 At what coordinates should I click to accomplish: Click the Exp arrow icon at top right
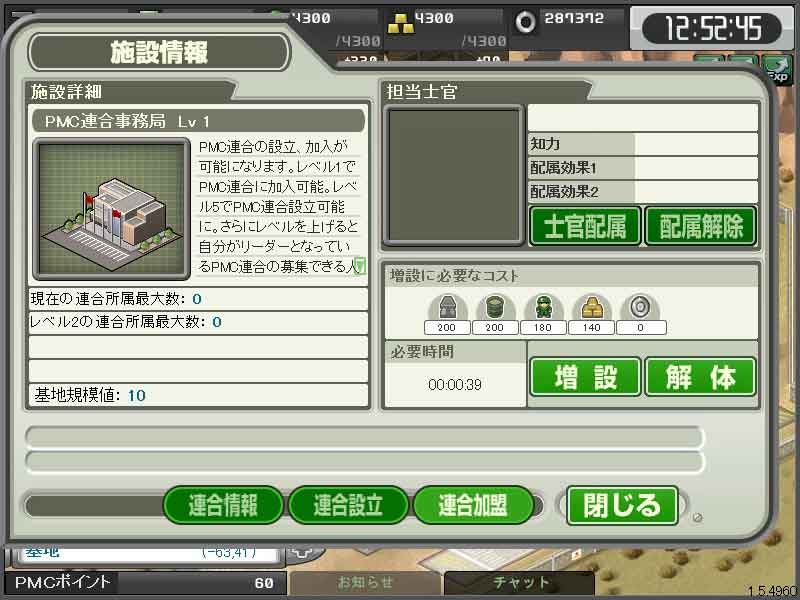[777, 70]
